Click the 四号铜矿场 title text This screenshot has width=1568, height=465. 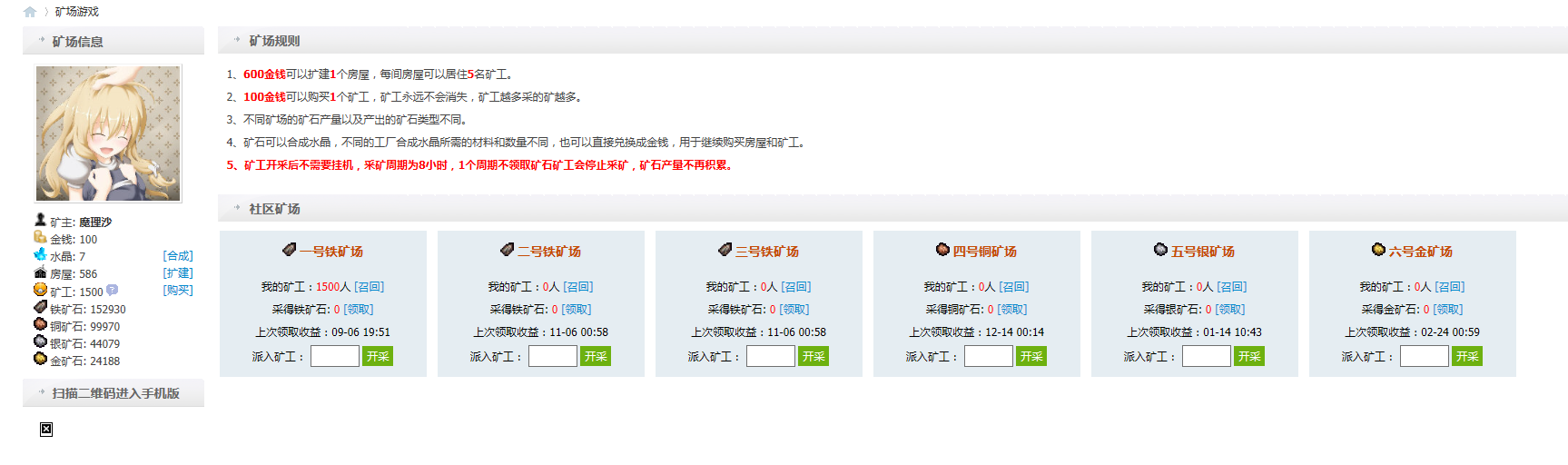(985, 252)
